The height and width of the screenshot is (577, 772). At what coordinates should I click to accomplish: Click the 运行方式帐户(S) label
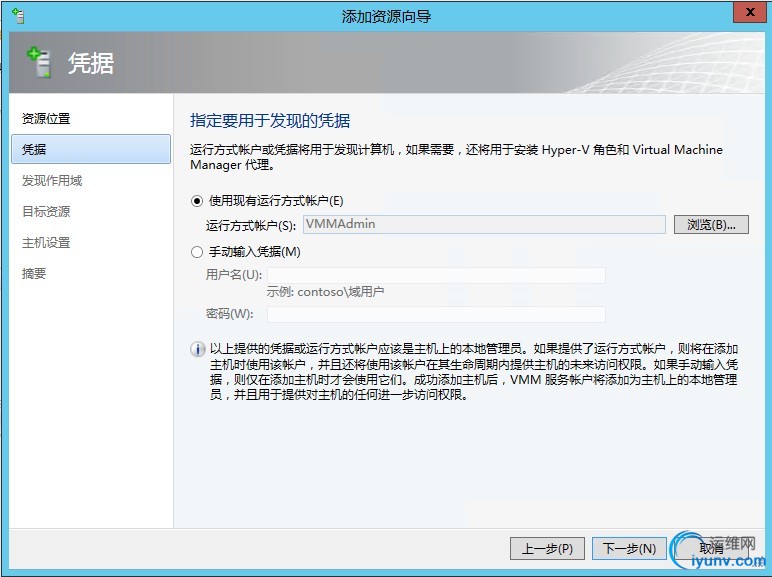click(251, 225)
